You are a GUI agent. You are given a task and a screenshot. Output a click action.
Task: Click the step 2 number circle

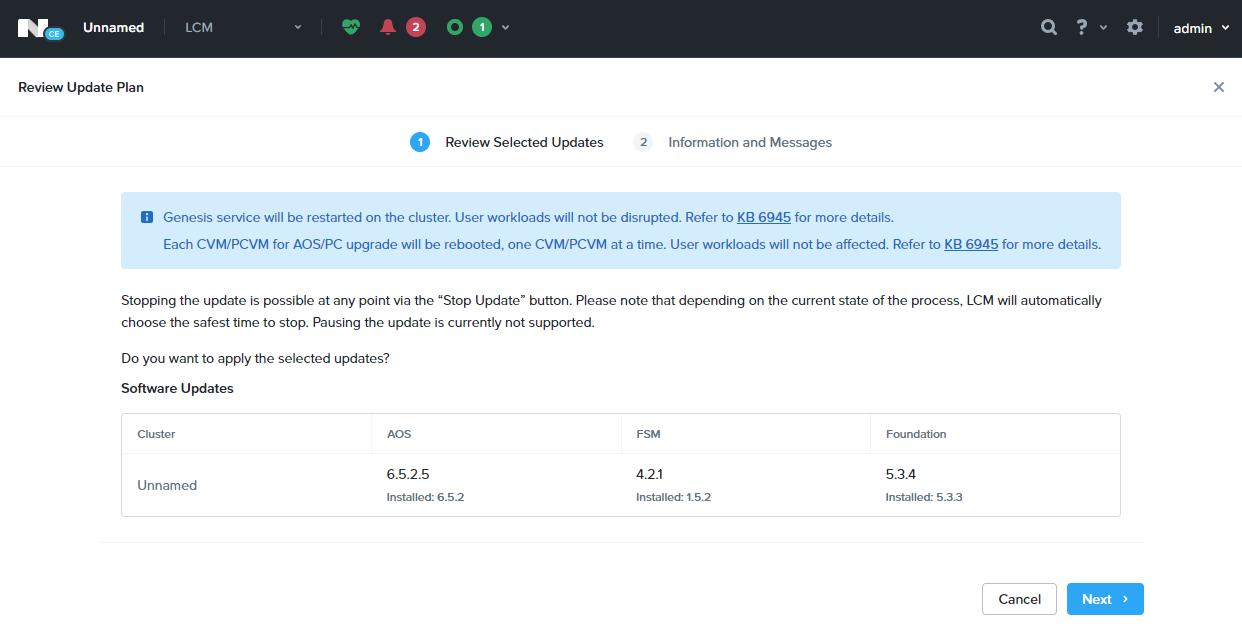(643, 142)
